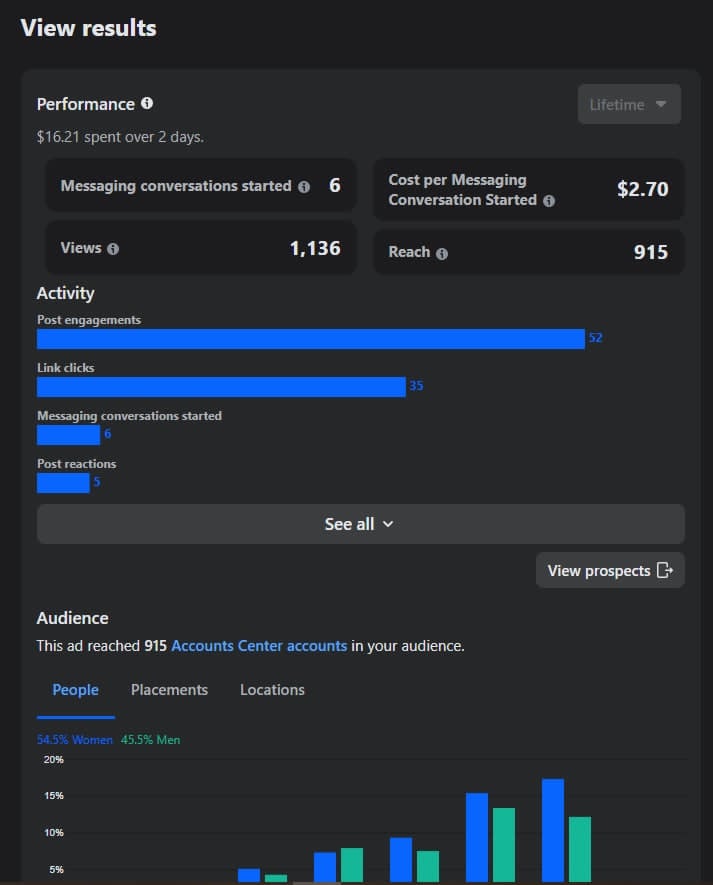Screen dimensions: 713x885
Task: Click the '45.5% Men' legend label
Action: coord(150,740)
